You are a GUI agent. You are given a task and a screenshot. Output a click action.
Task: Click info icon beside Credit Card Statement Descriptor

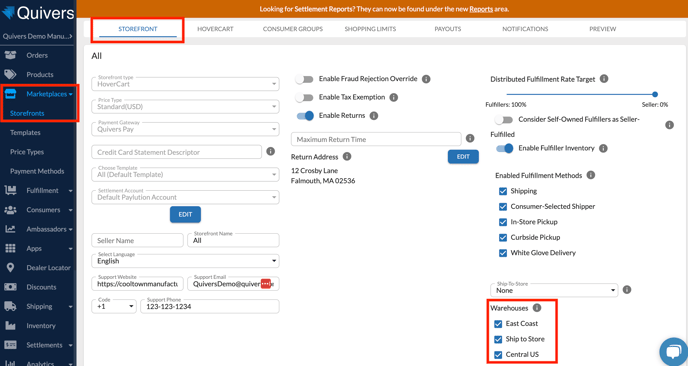click(x=271, y=151)
